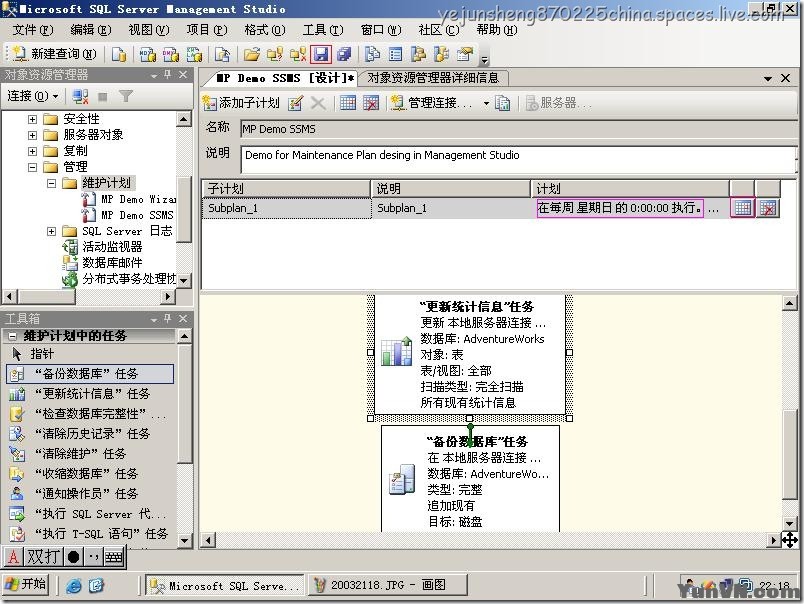This screenshot has width=804, height=604.
Task: Open the 项目(P) menu
Action: pyautogui.click(x=207, y=30)
